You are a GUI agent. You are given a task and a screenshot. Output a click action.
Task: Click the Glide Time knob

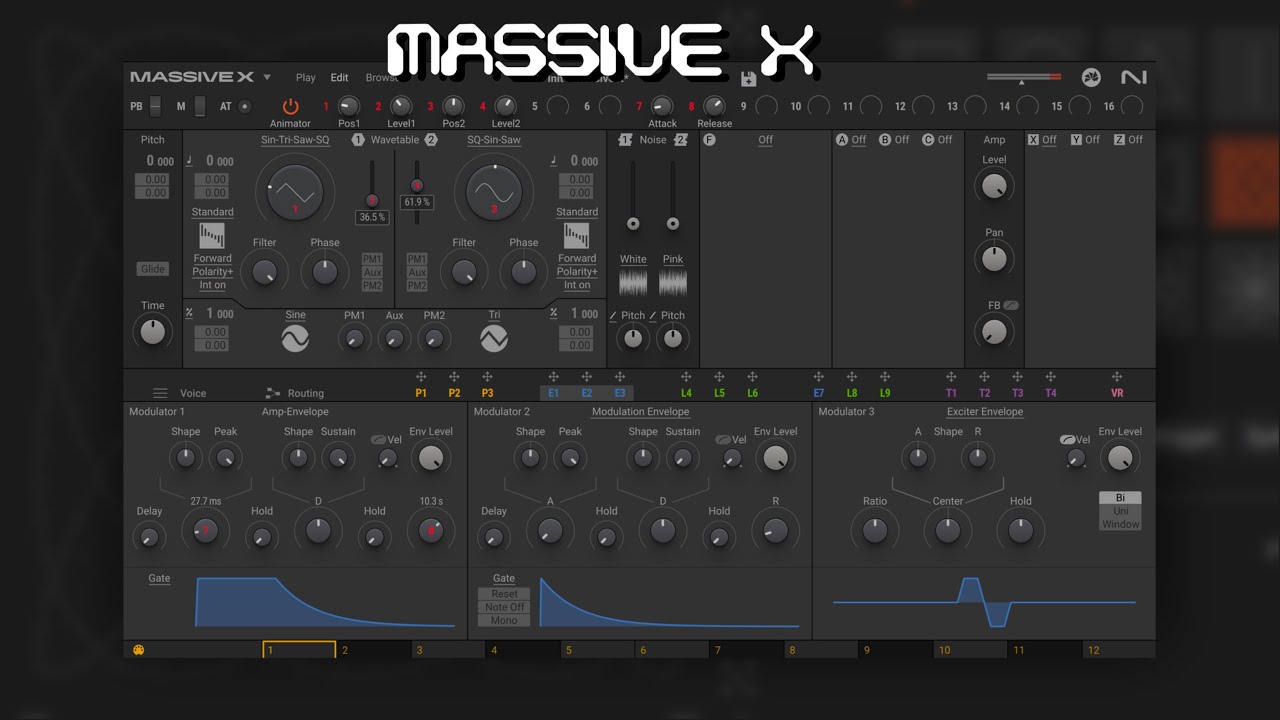coord(152,331)
